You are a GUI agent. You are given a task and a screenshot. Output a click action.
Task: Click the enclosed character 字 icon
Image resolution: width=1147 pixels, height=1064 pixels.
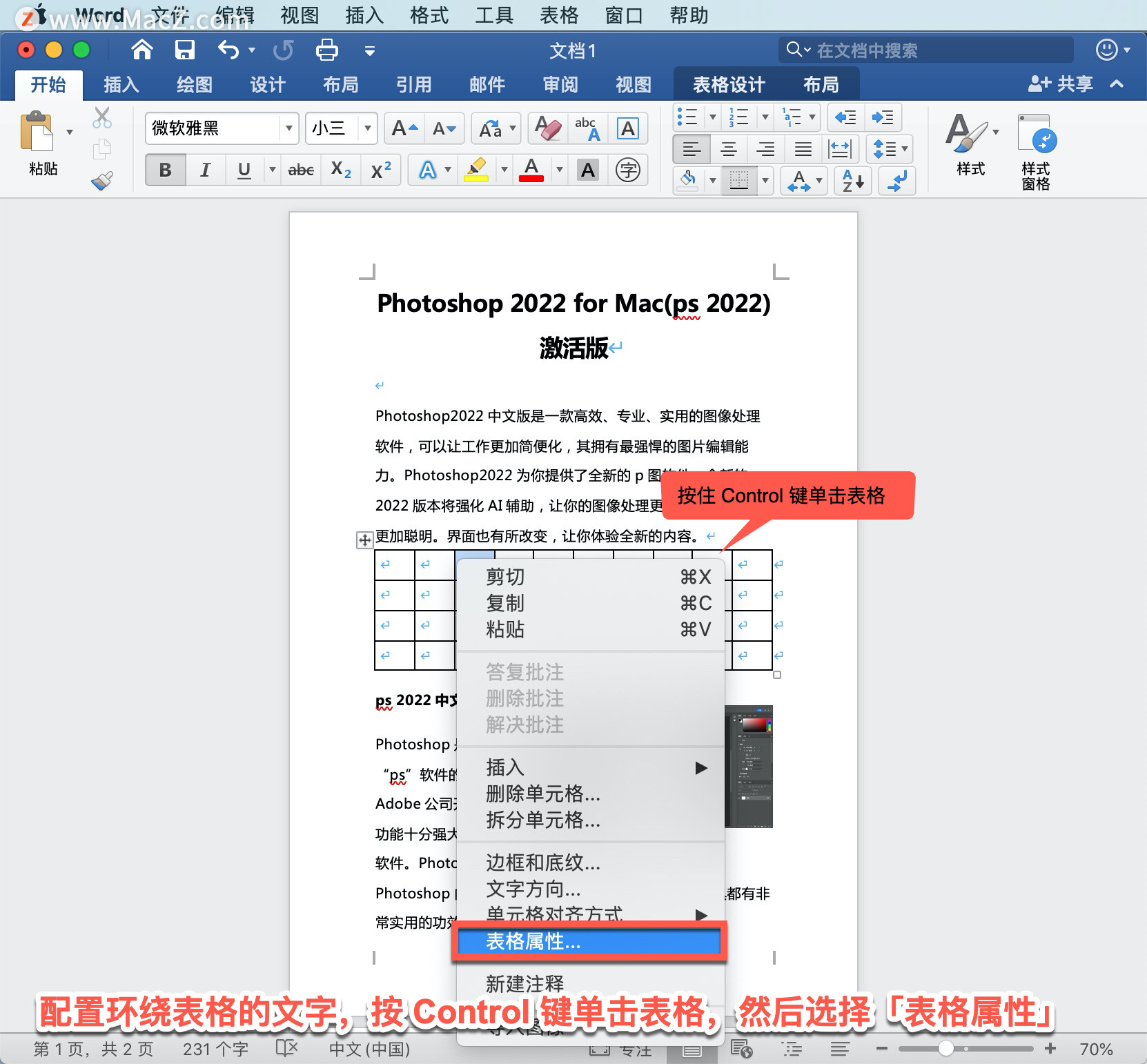pyautogui.click(x=627, y=170)
